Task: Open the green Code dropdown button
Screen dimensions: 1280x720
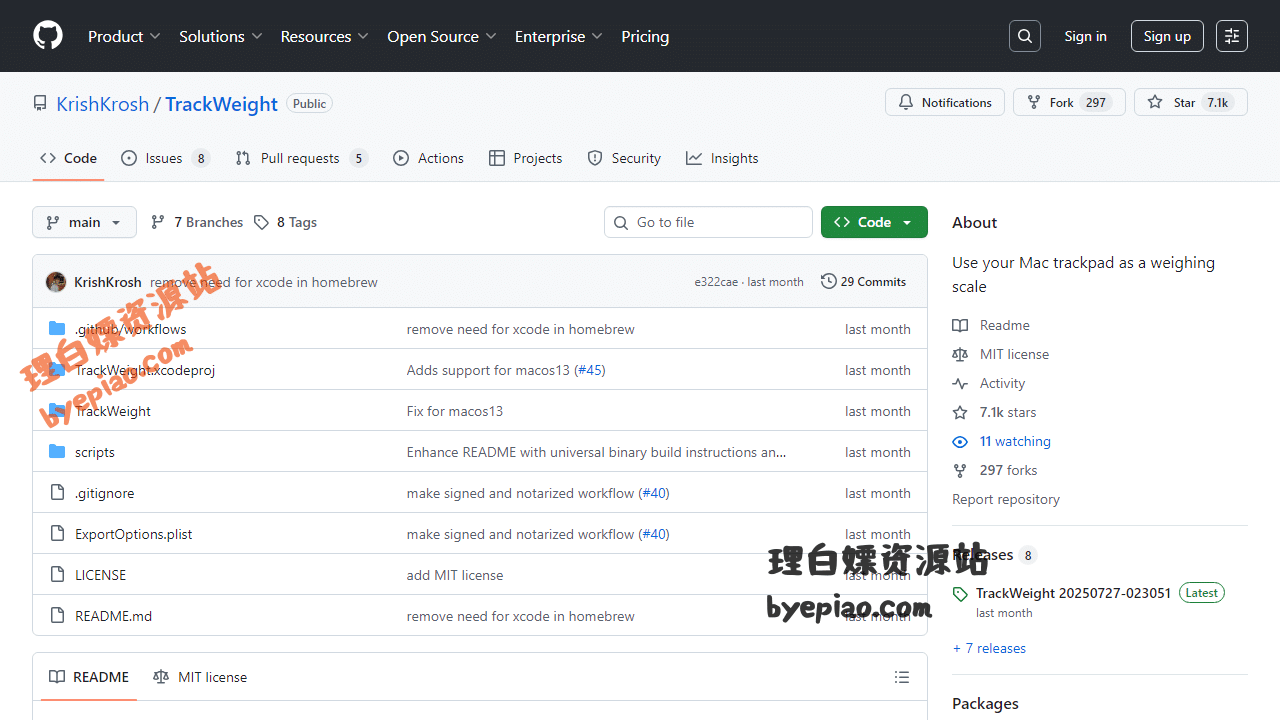Action: pos(874,222)
